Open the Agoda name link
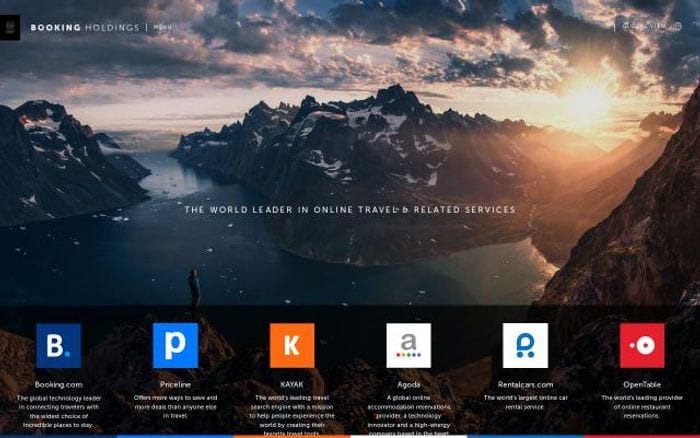The height and width of the screenshot is (438, 700). point(408,384)
